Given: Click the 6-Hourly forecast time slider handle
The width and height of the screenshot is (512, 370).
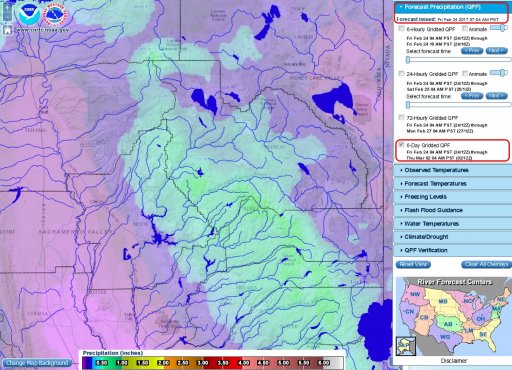Looking at the screenshot, I should tap(408, 60).
